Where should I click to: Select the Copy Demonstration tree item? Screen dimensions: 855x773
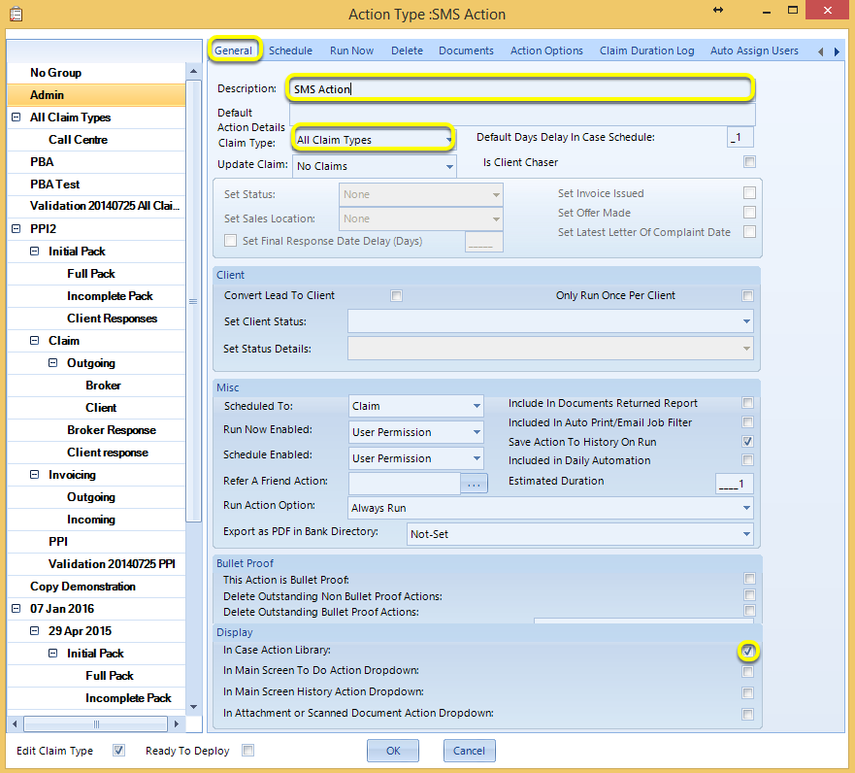82,587
